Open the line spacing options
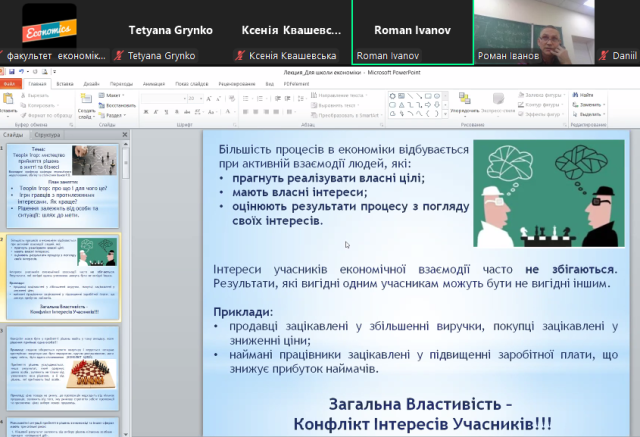This screenshot has height=437, width=640. [x=301, y=98]
